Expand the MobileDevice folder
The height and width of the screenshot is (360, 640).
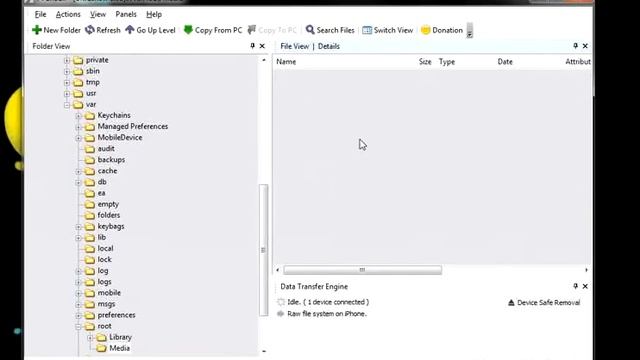point(78,138)
